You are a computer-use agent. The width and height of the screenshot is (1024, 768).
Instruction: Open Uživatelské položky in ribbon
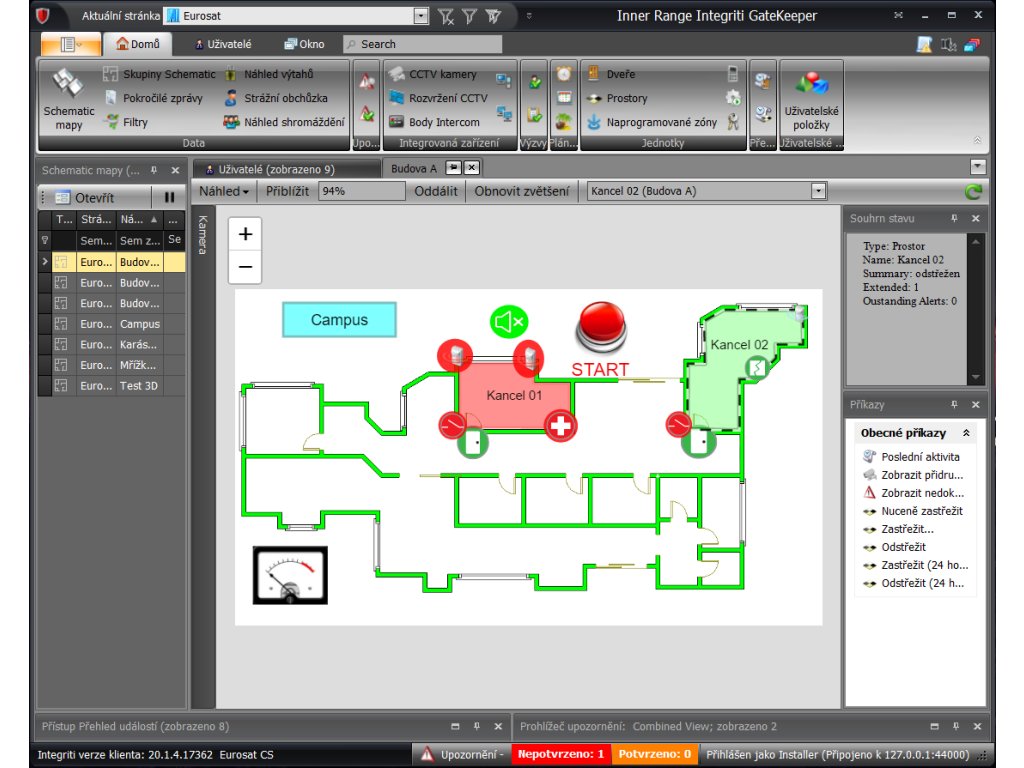(x=811, y=100)
